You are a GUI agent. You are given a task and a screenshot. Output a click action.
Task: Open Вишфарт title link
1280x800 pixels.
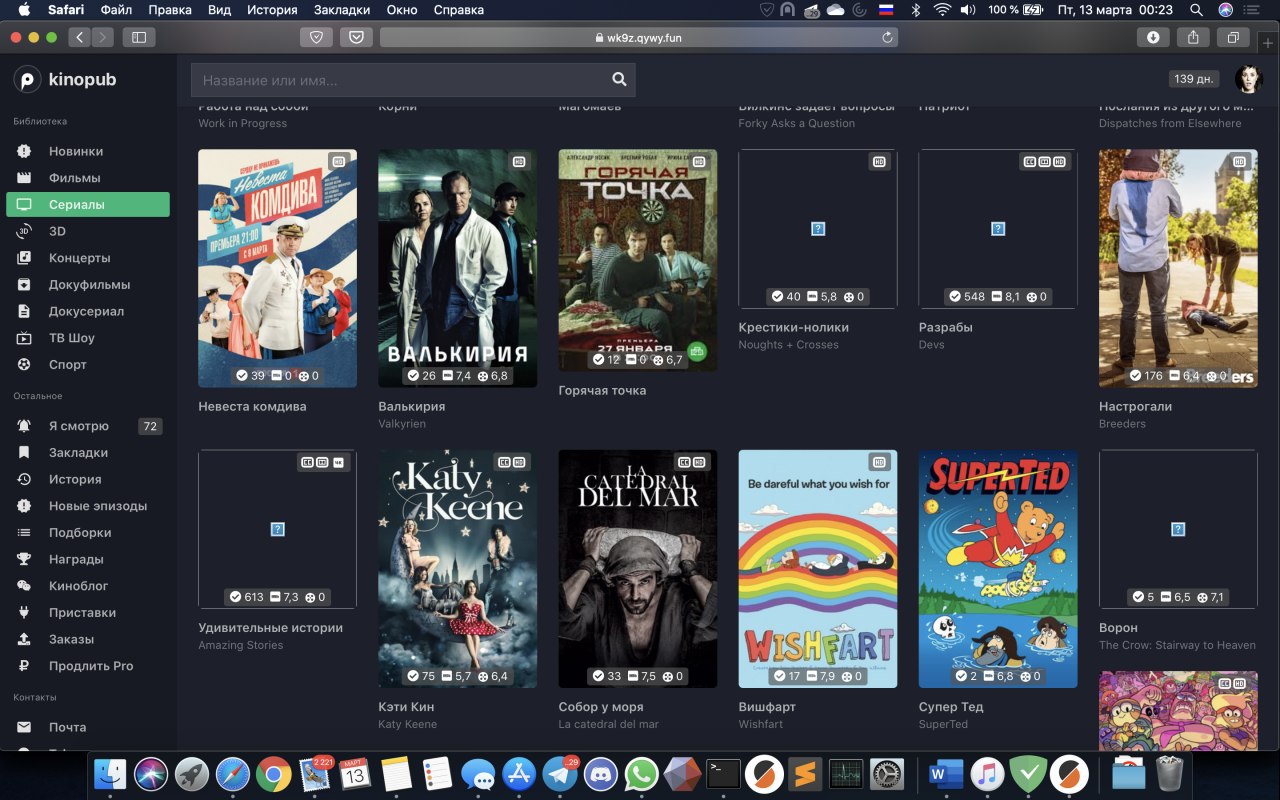point(767,706)
